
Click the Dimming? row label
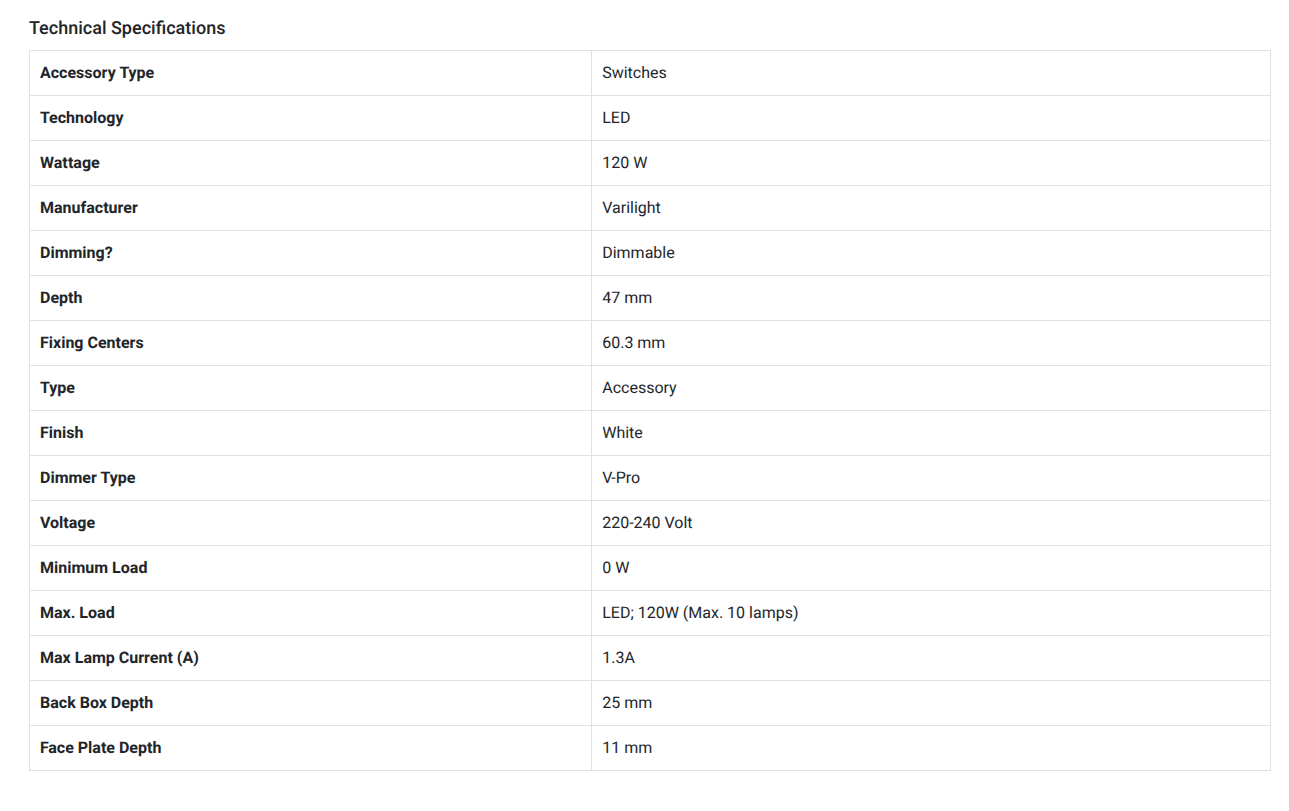click(76, 253)
